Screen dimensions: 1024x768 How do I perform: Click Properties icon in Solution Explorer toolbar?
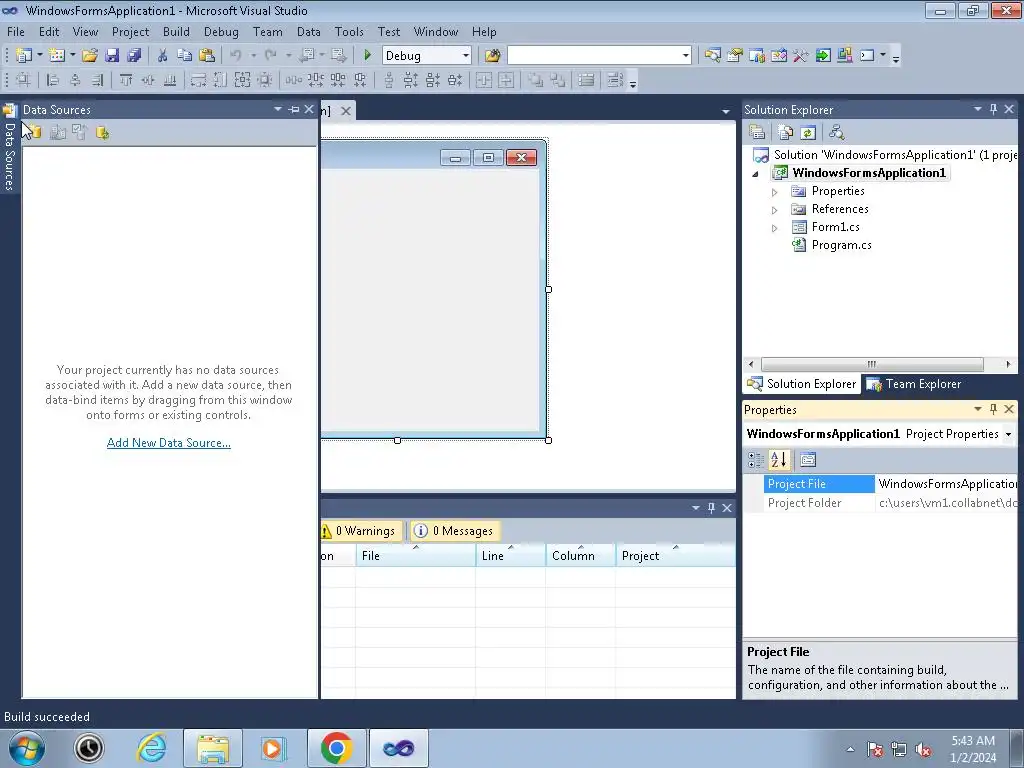[757, 133]
